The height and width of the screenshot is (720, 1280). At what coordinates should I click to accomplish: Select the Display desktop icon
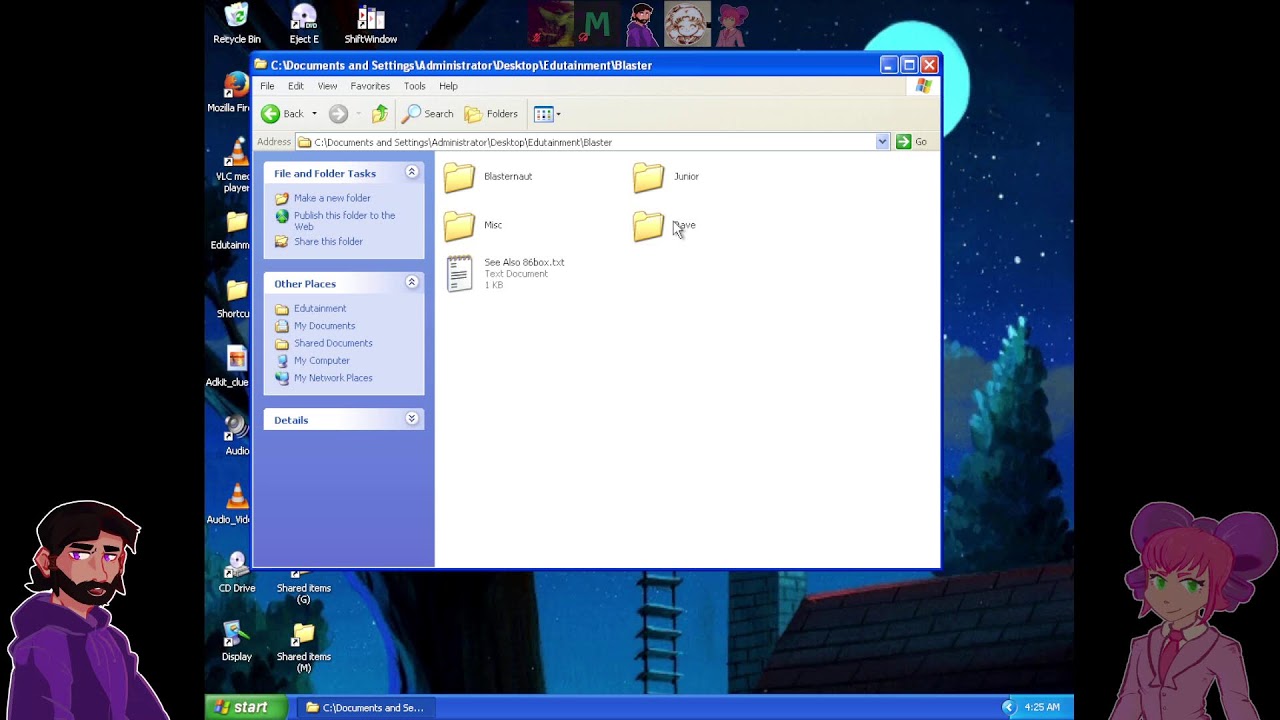tap(237, 641)
